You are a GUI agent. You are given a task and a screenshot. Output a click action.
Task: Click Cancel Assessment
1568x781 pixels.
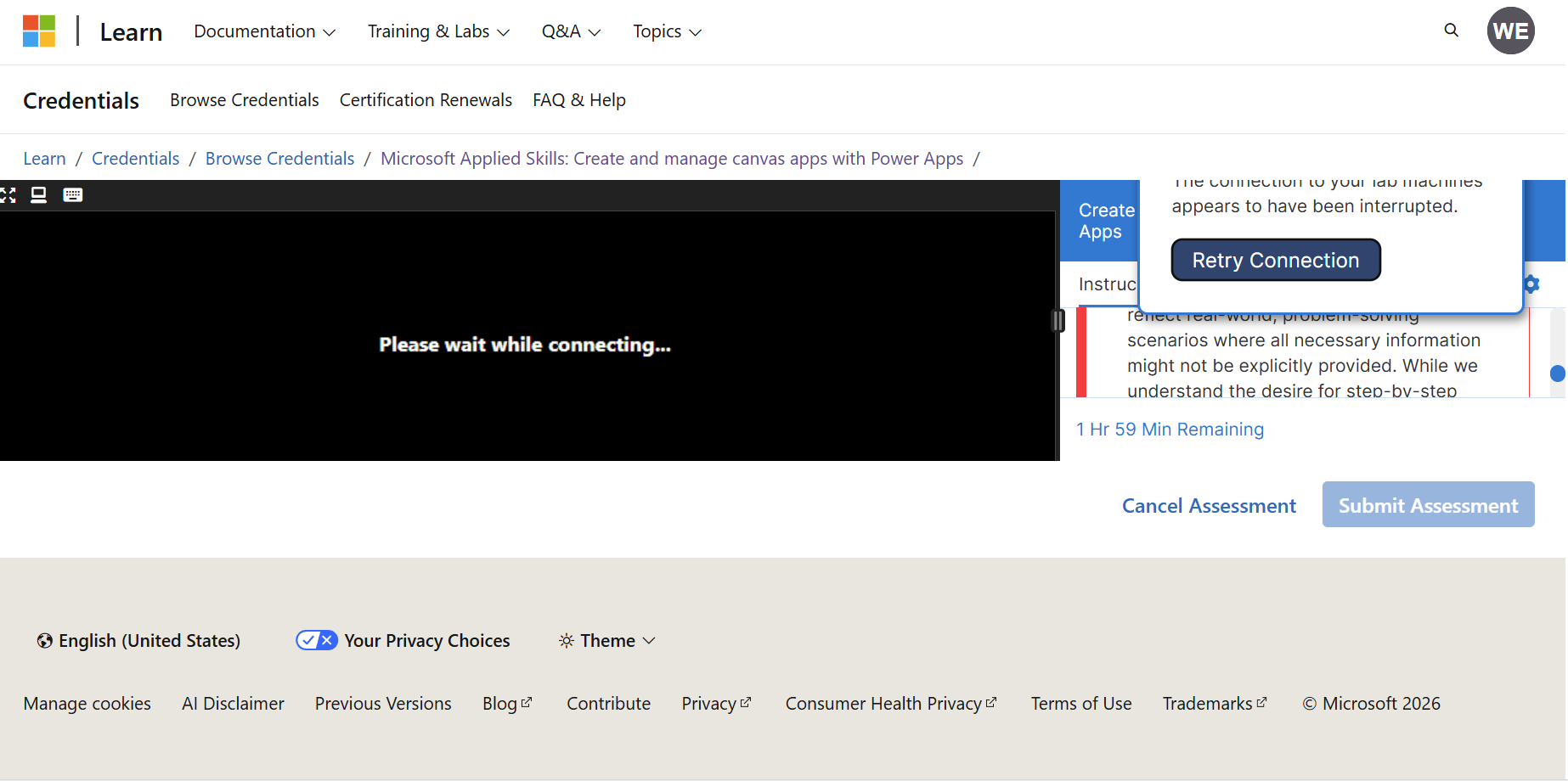click(x=1209, y=506)
